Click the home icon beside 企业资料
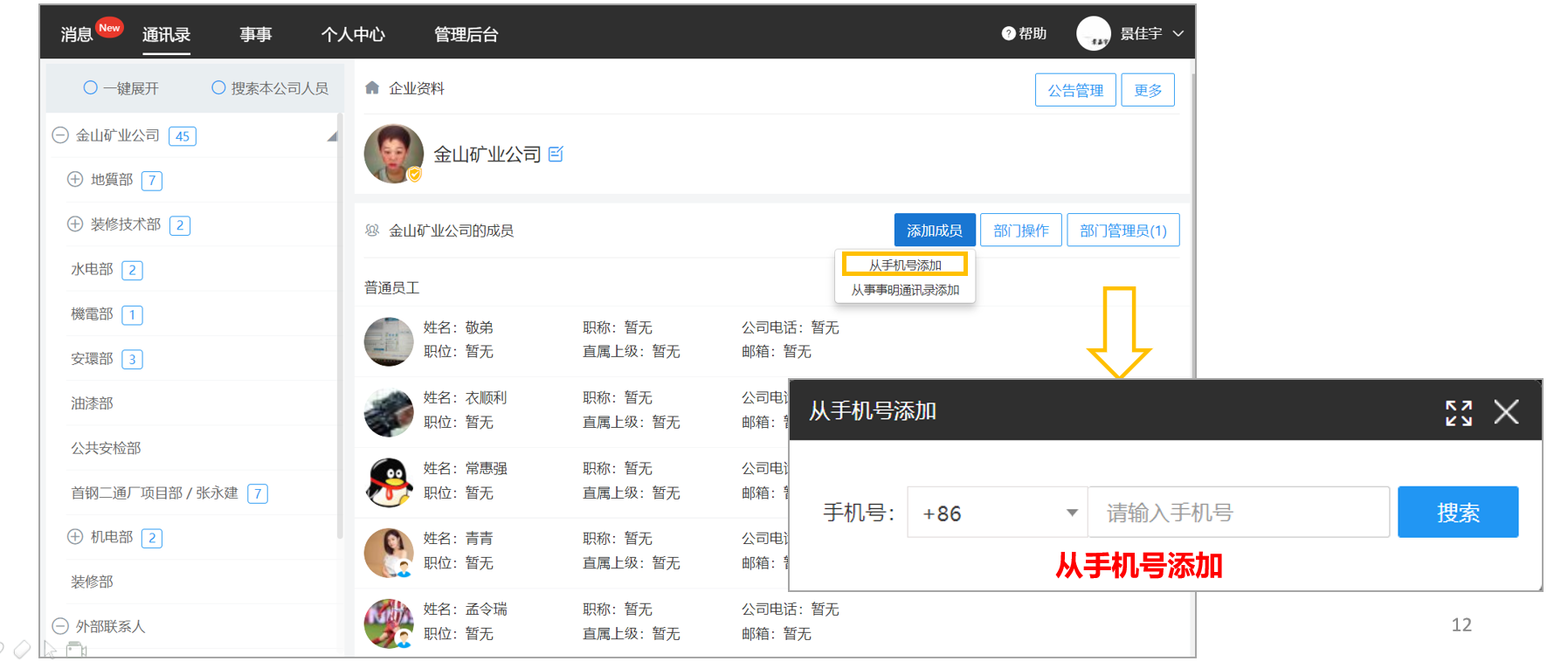Viewport: 1568px width, 668px height. coord(372,87)
